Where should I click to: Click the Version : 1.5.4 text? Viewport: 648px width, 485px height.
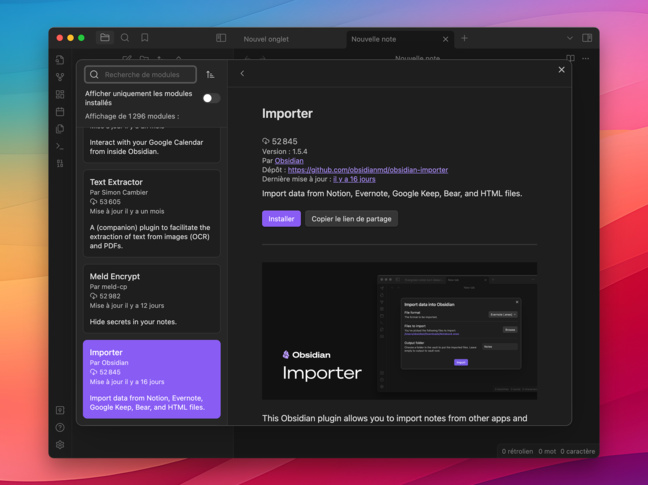(x=285, y=152)
